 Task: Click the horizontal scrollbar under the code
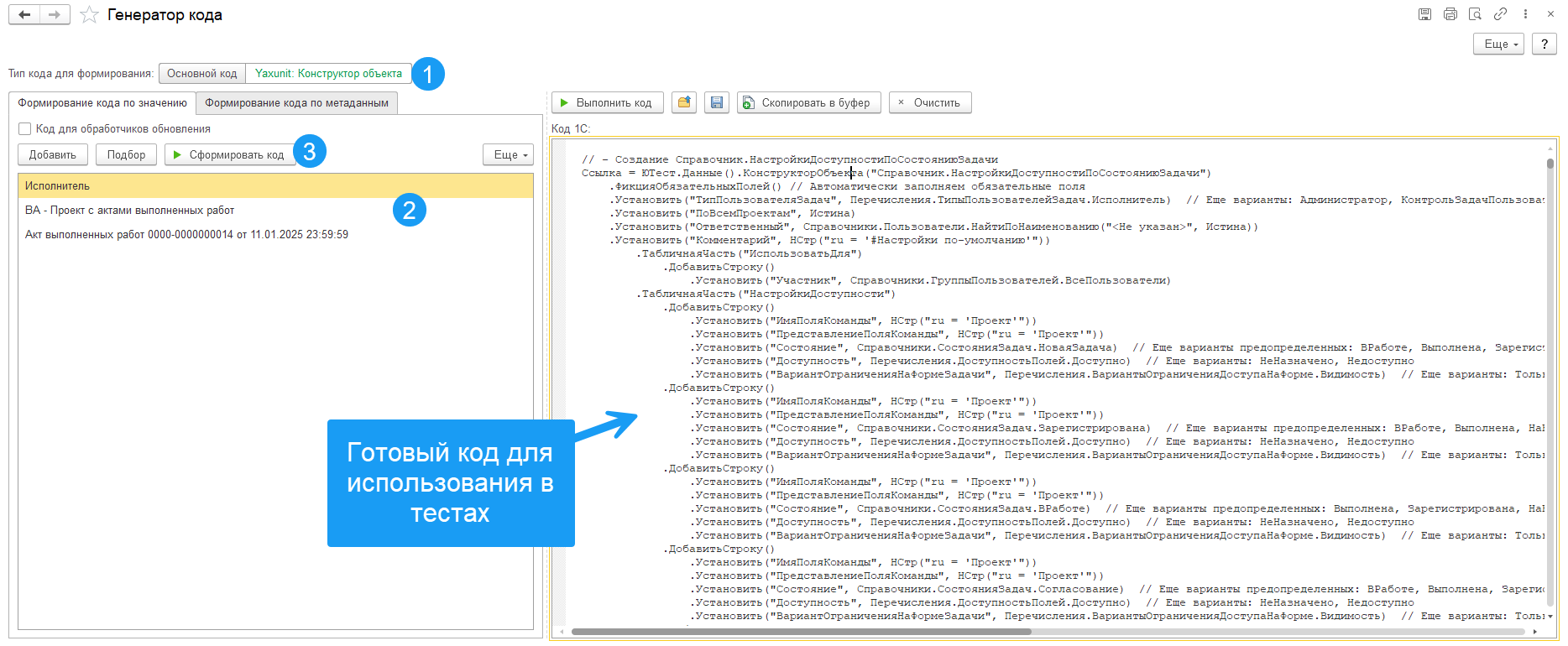801,632
